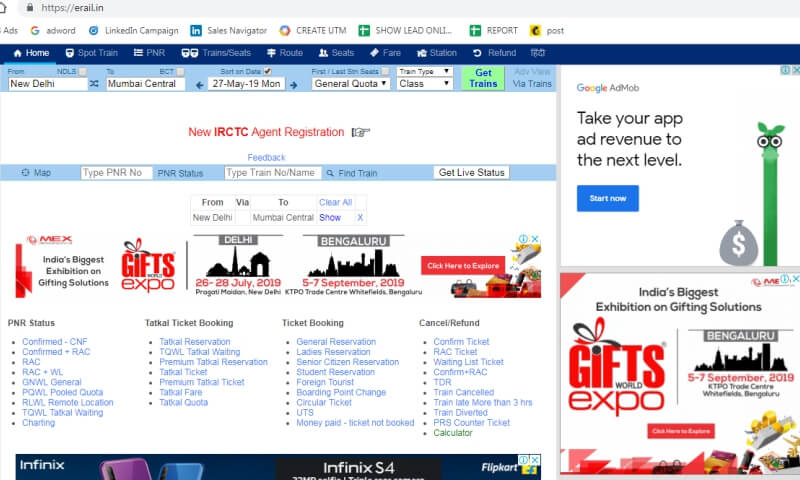Open Charting link
Screen dimensions: 800x480
[38, 423]
